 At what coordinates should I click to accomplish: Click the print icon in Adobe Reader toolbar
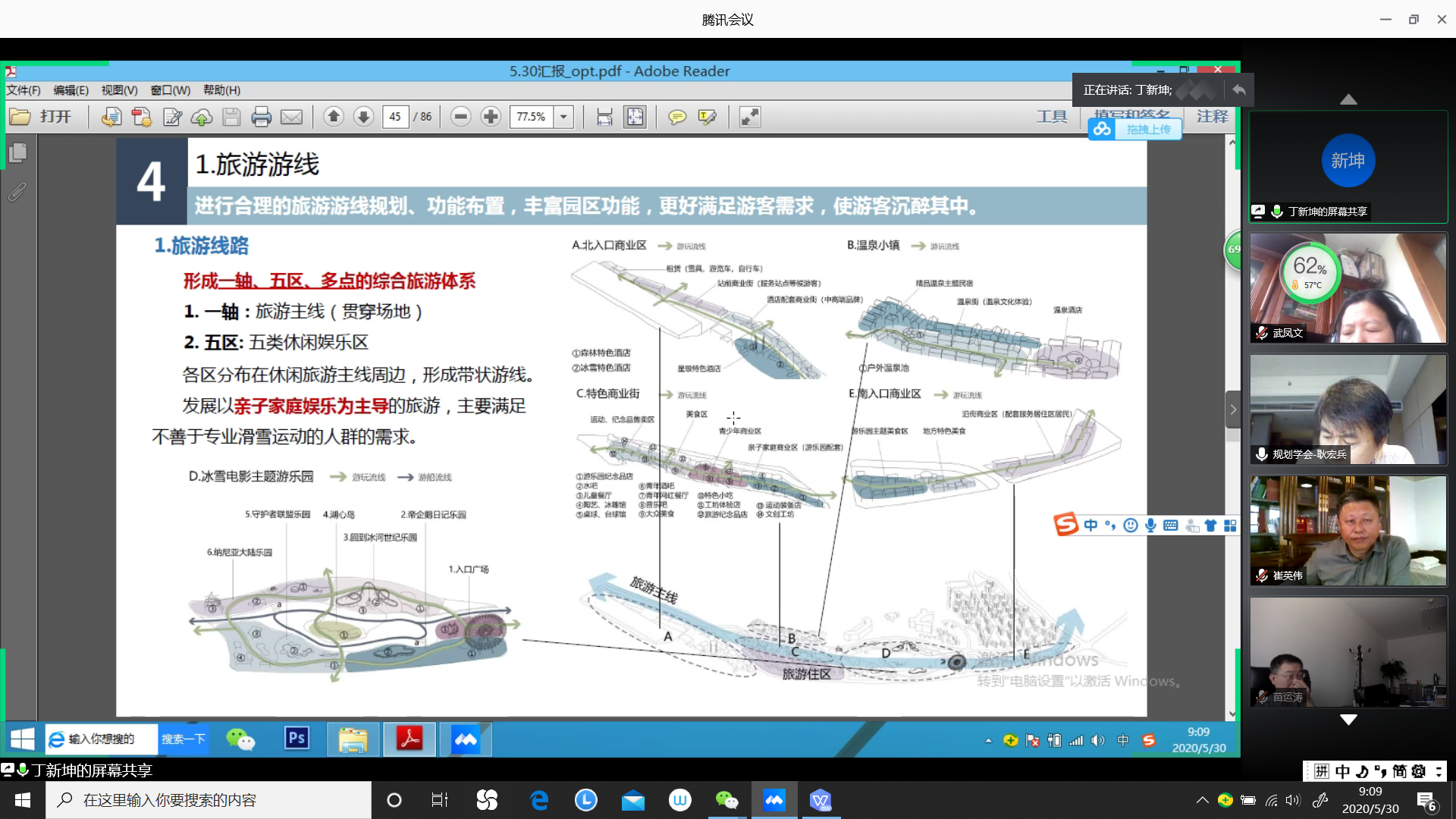point(261,117)
